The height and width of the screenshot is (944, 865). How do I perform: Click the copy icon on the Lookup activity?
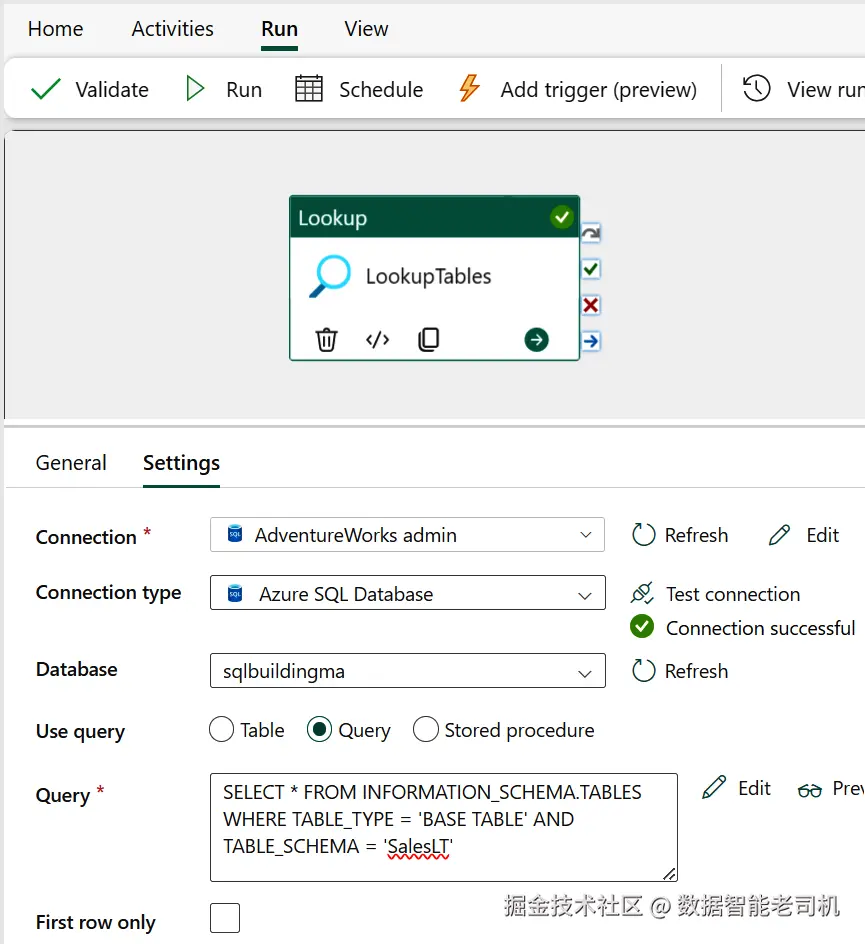point(428,340)
